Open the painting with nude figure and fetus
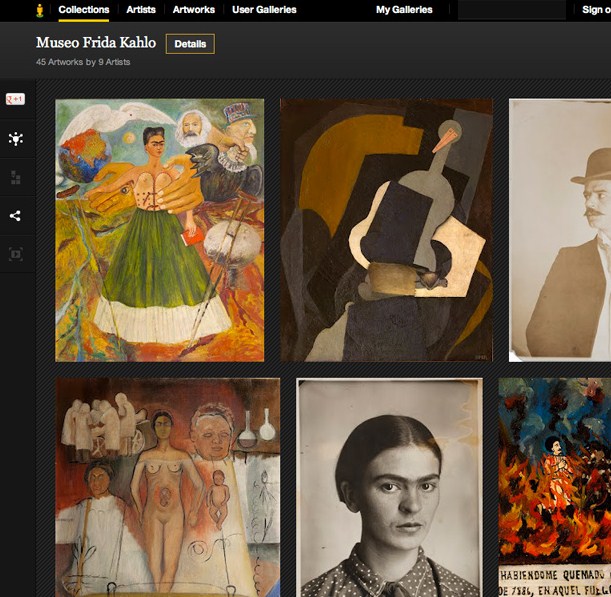Image resolution: width=611 pixels, height=597 pixels. (167, 487)
